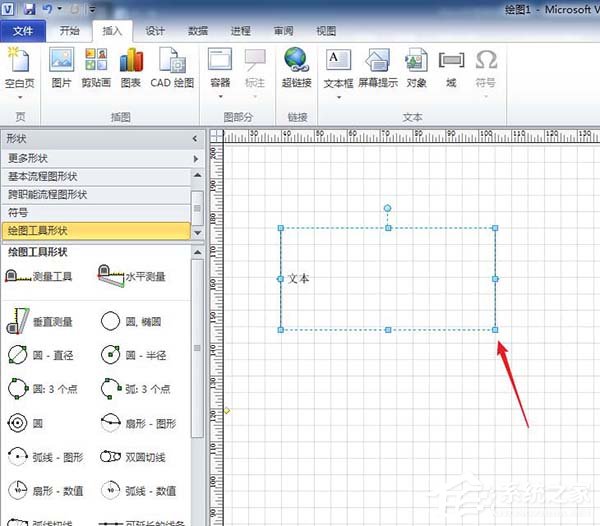Select the 垂直测量 vertical measure shape
The height and width of the screenshot is (526, 600).
click(x=40, y=322)
